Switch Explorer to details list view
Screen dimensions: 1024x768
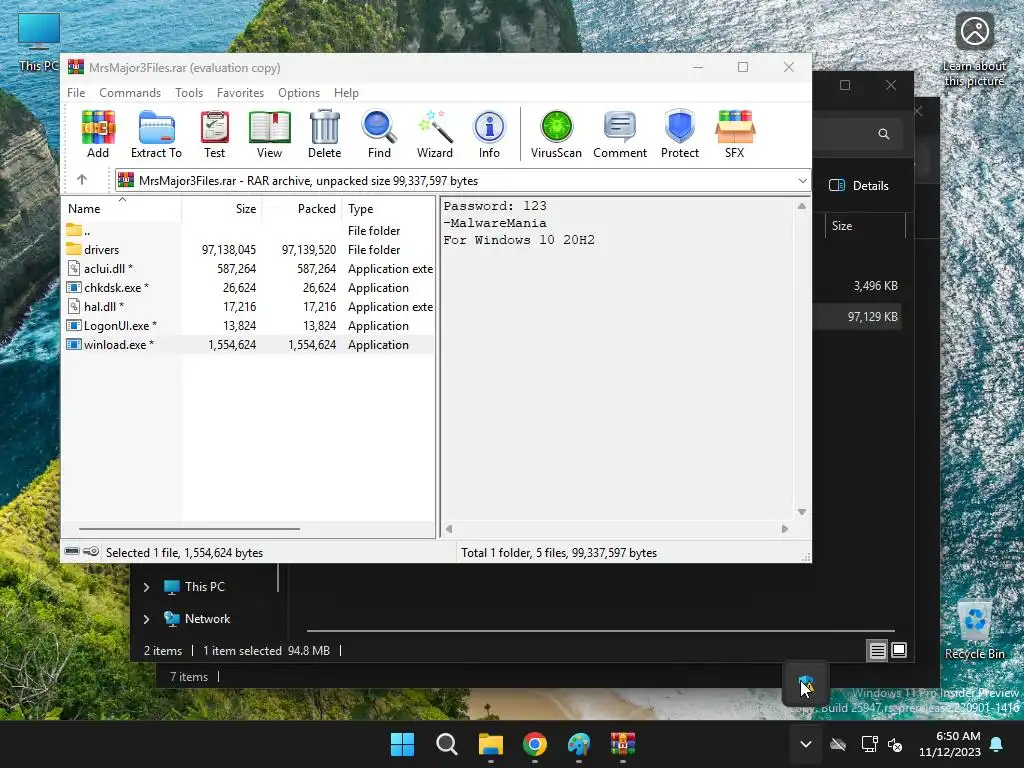pyautogui.click(x=877, y=650)
